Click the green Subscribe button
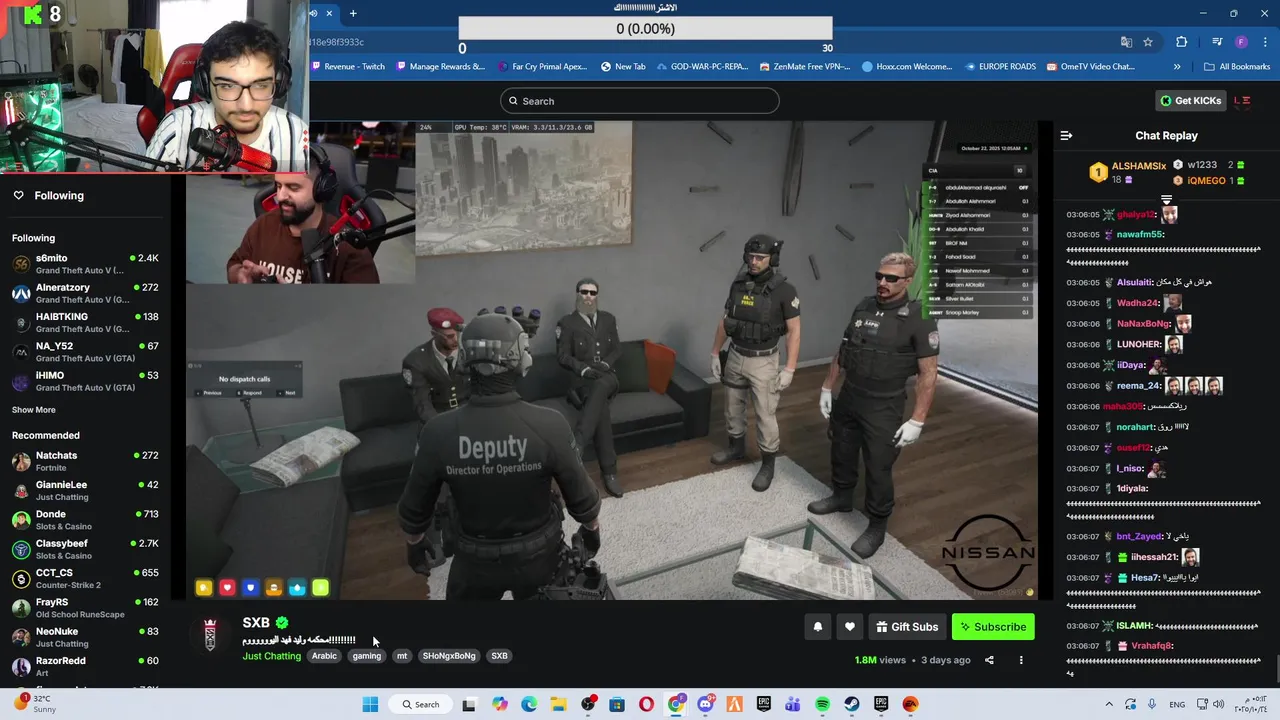The image size is (1280, 720). tap(993, 627)
